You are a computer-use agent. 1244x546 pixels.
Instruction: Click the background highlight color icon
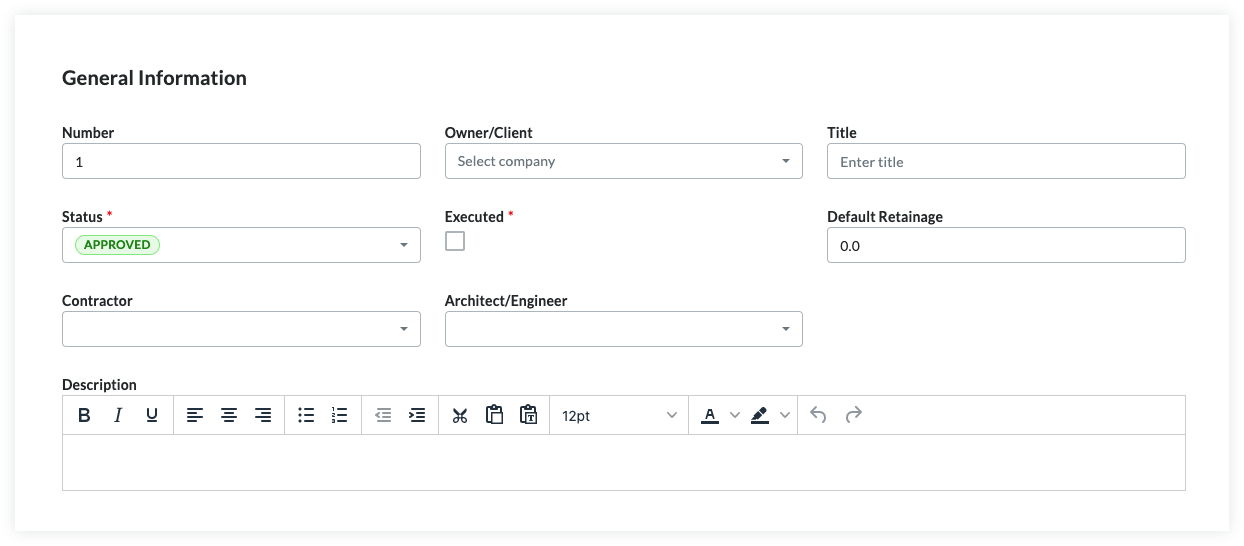coord(760,415)
